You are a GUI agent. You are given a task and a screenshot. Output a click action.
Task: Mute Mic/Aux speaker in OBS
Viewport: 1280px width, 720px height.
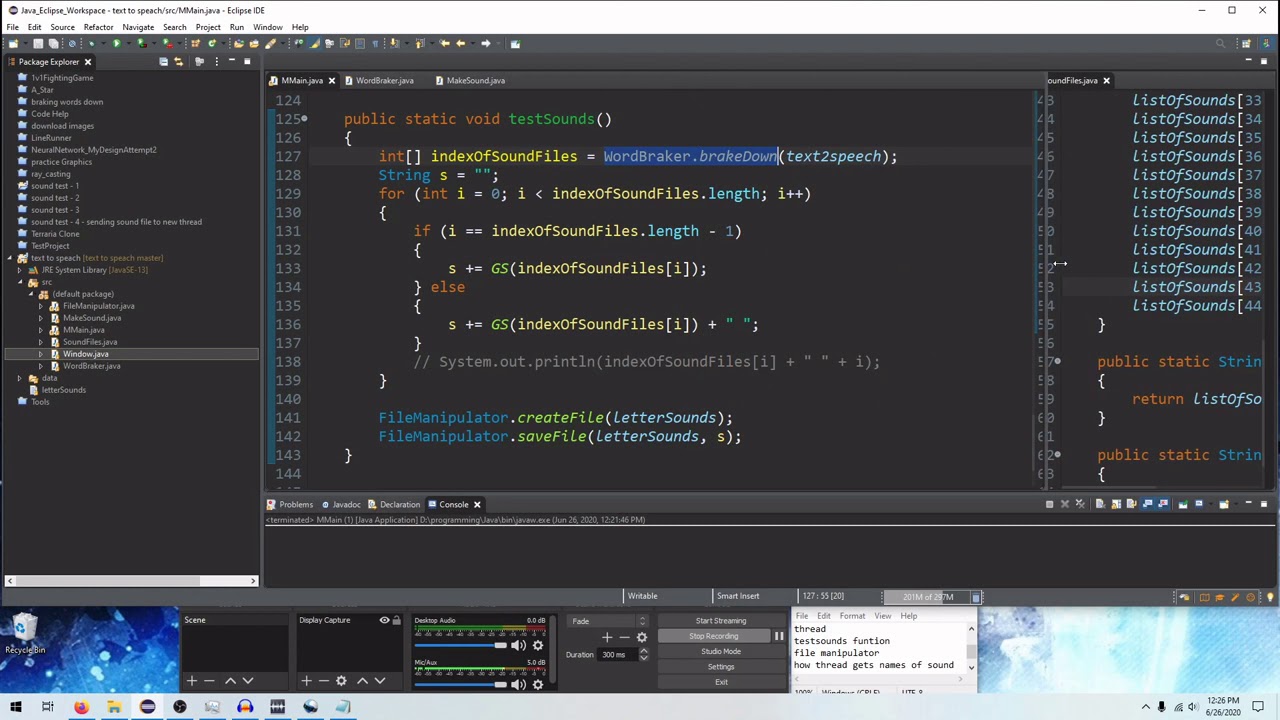click(x=519, y=684)
